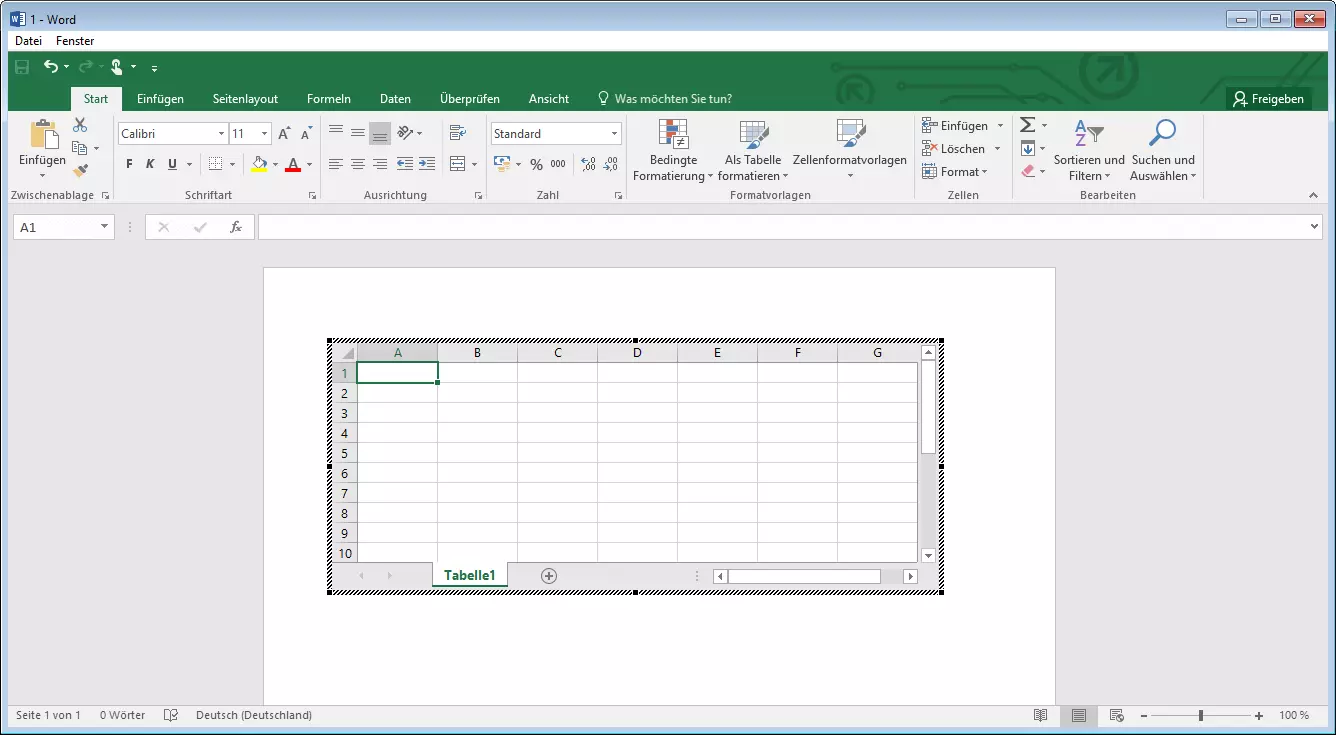Image resolution: width=1336 pixels, height=735 pixels.
Task: Switch to the Seitenlayout tab
Action: pos(245,99)
